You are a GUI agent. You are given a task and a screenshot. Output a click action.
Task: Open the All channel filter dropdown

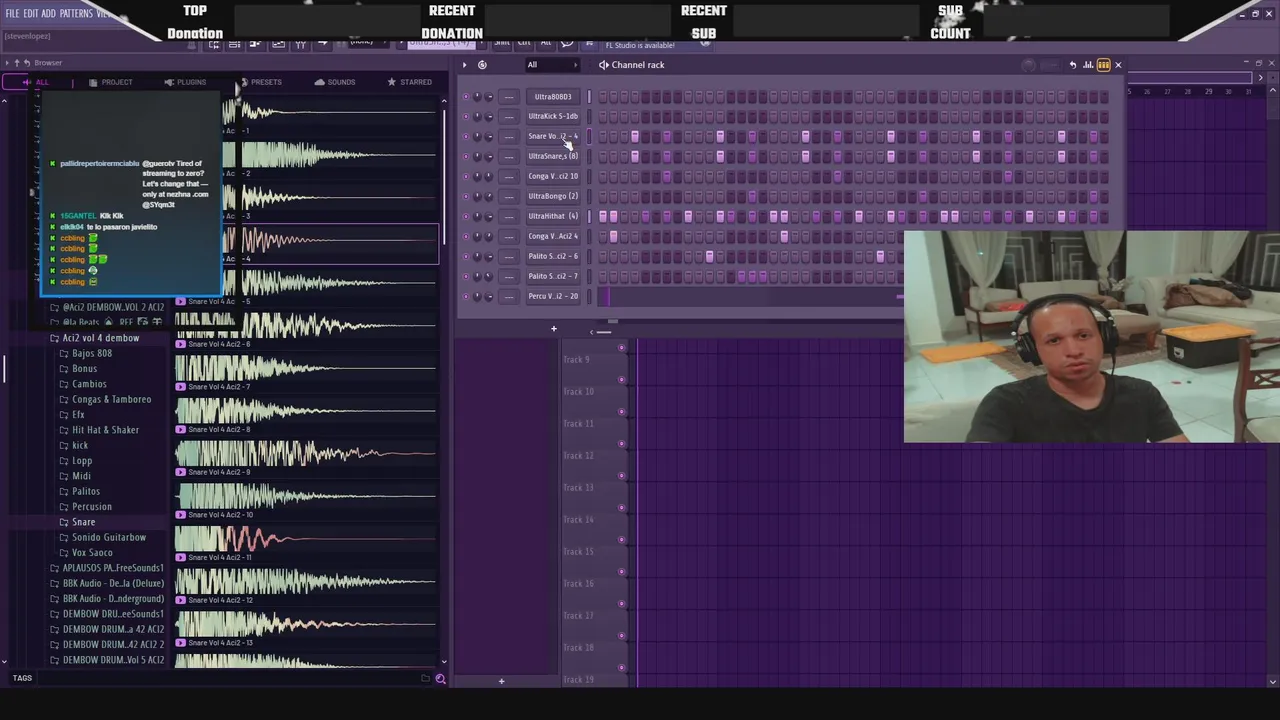[552, 65]
